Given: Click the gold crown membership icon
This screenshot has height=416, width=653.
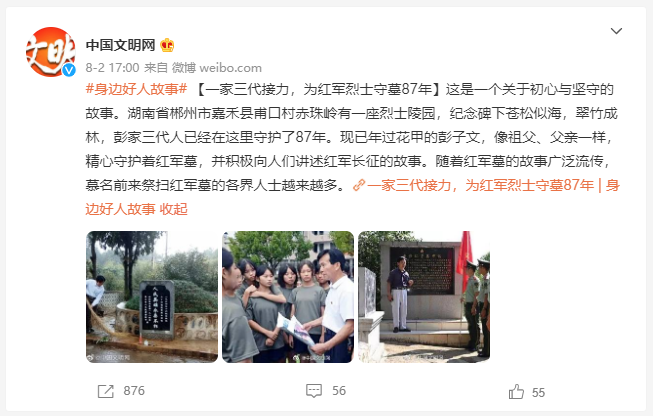Looking at the screenshot, I should (x=167, y=45).
